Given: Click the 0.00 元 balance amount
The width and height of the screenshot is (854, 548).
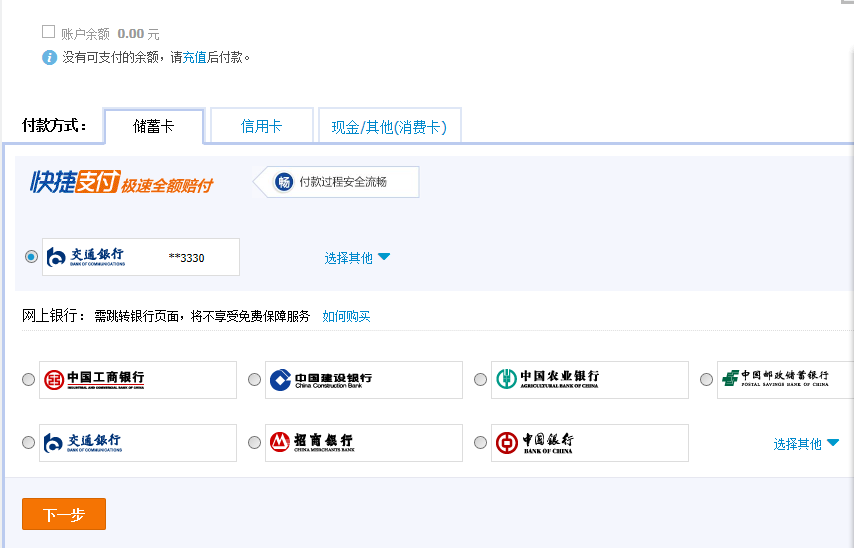Looking at the screenshot, I should [138, 34].
